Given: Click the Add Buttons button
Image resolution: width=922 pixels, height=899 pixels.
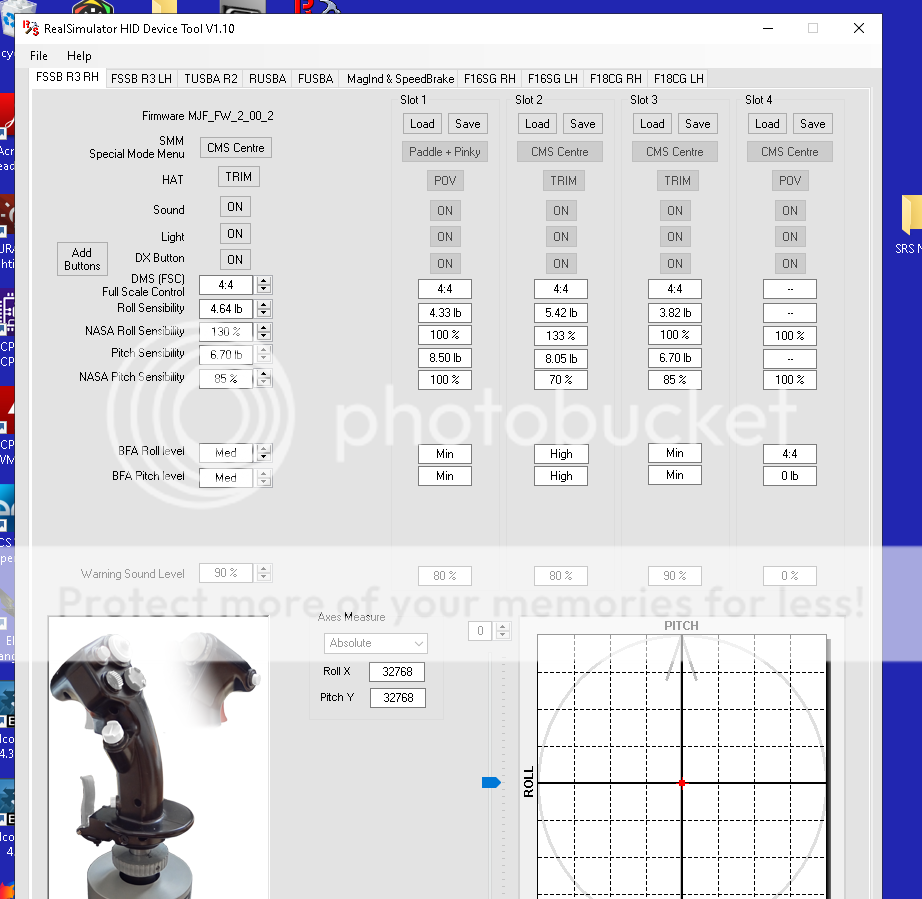Looking at the screenshot, I should 82,259.
